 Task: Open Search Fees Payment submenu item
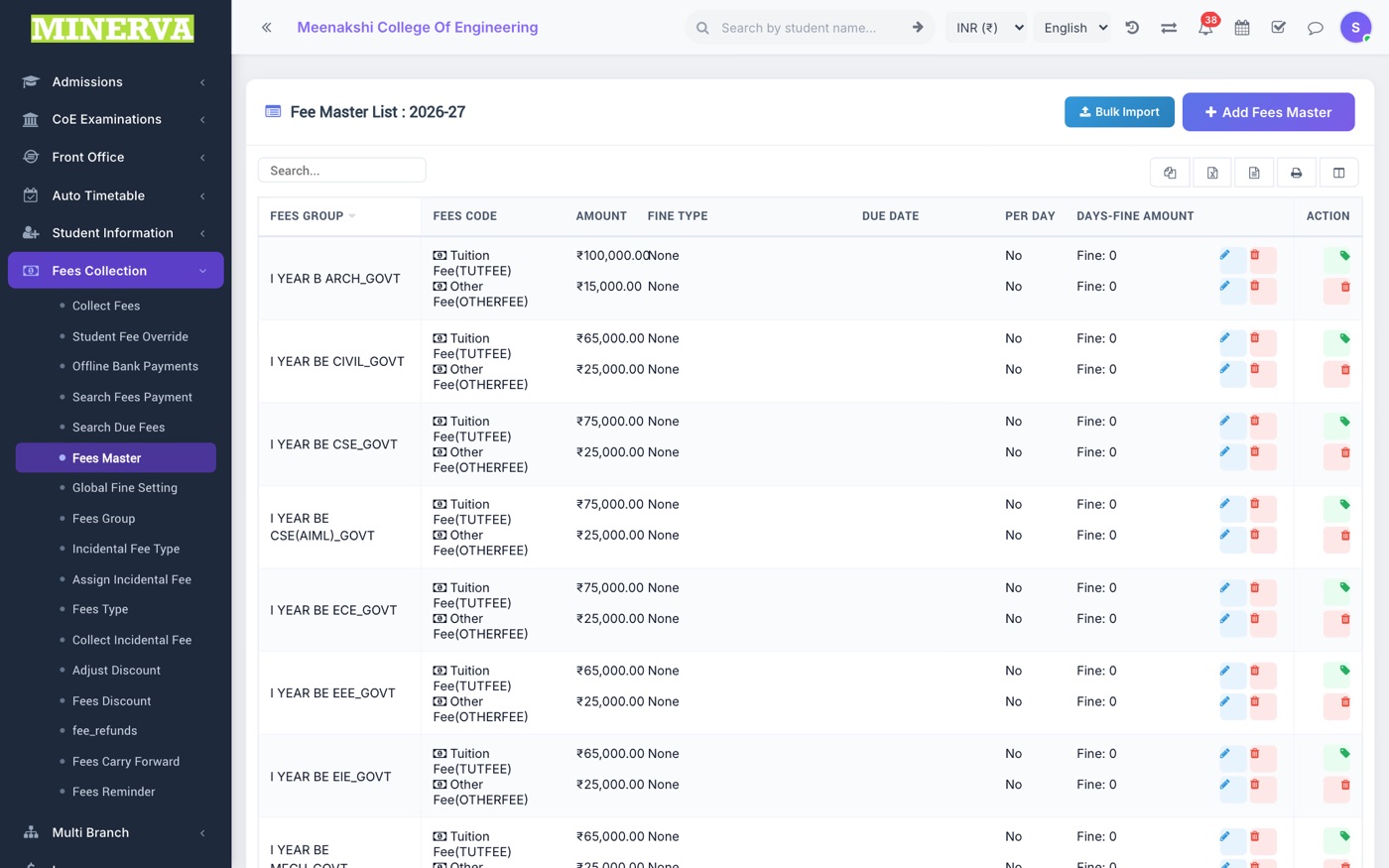132,397
